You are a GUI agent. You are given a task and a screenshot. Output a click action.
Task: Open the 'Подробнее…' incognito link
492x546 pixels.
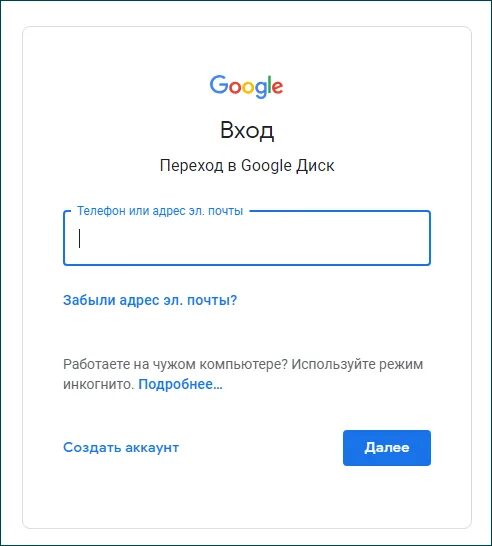(180, 384)
